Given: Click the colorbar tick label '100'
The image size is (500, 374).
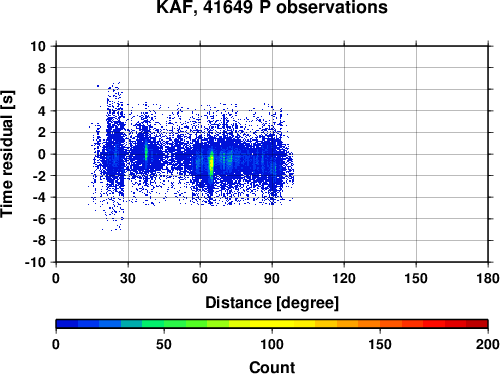Looking at the screenshot, I should click(x=272, y=344).
